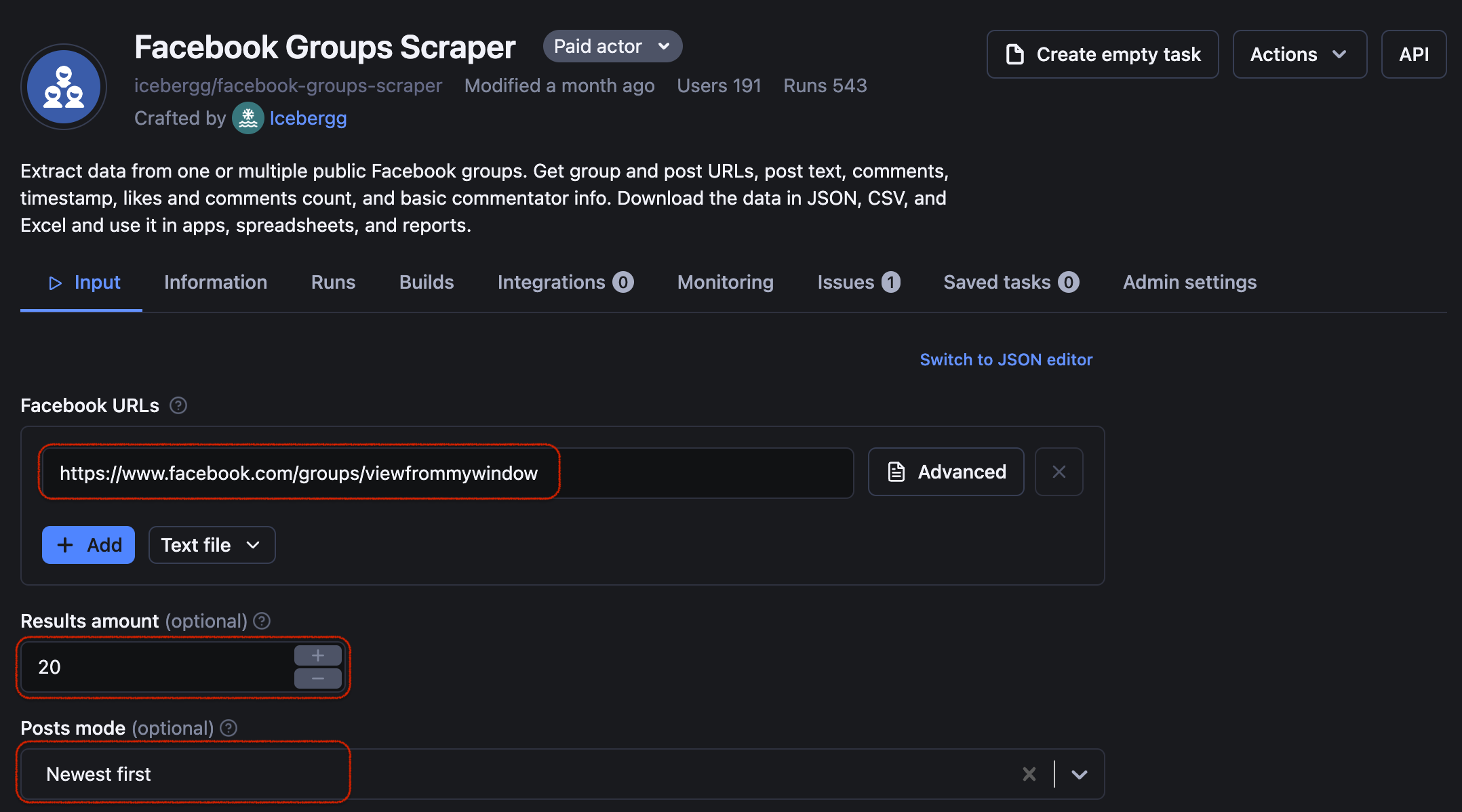This screenshot has width=1462, height=812.
Task: Expand the Posts mode dropdown chevron
Action: pyautogui.click(x=1080, y=774)
